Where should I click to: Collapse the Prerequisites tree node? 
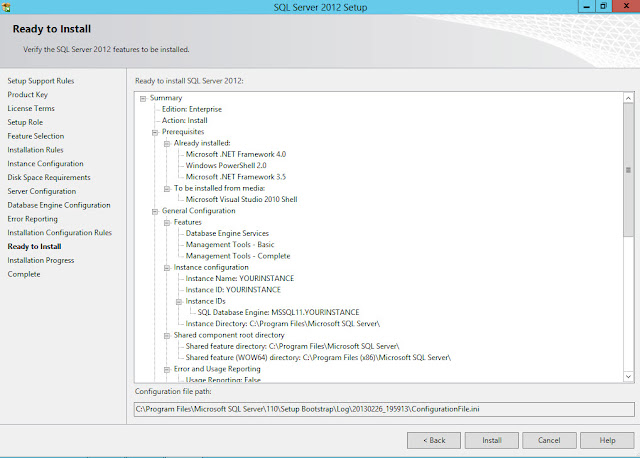click(155, 132)
